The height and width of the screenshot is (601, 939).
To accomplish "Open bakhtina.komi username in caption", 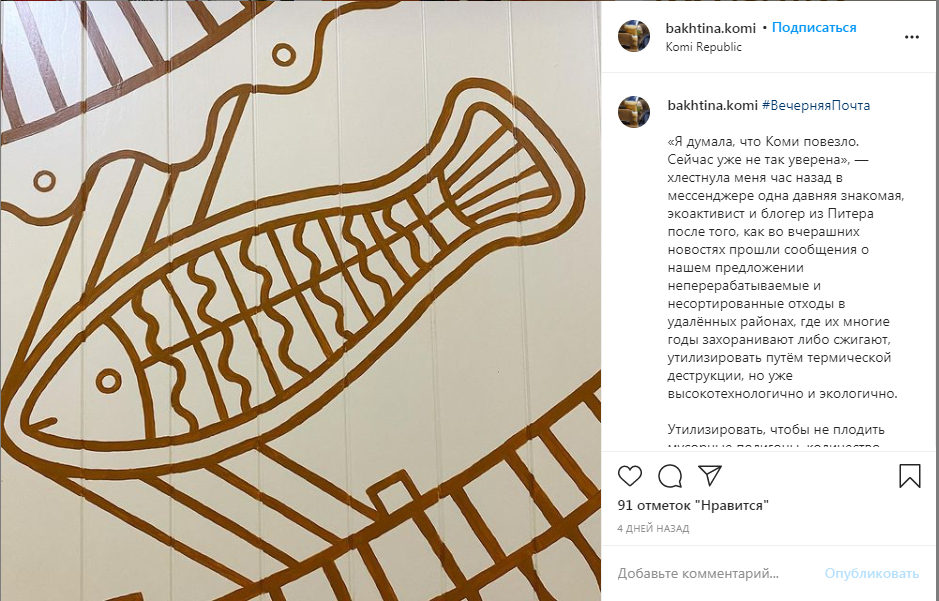I will tap(713, 105).
